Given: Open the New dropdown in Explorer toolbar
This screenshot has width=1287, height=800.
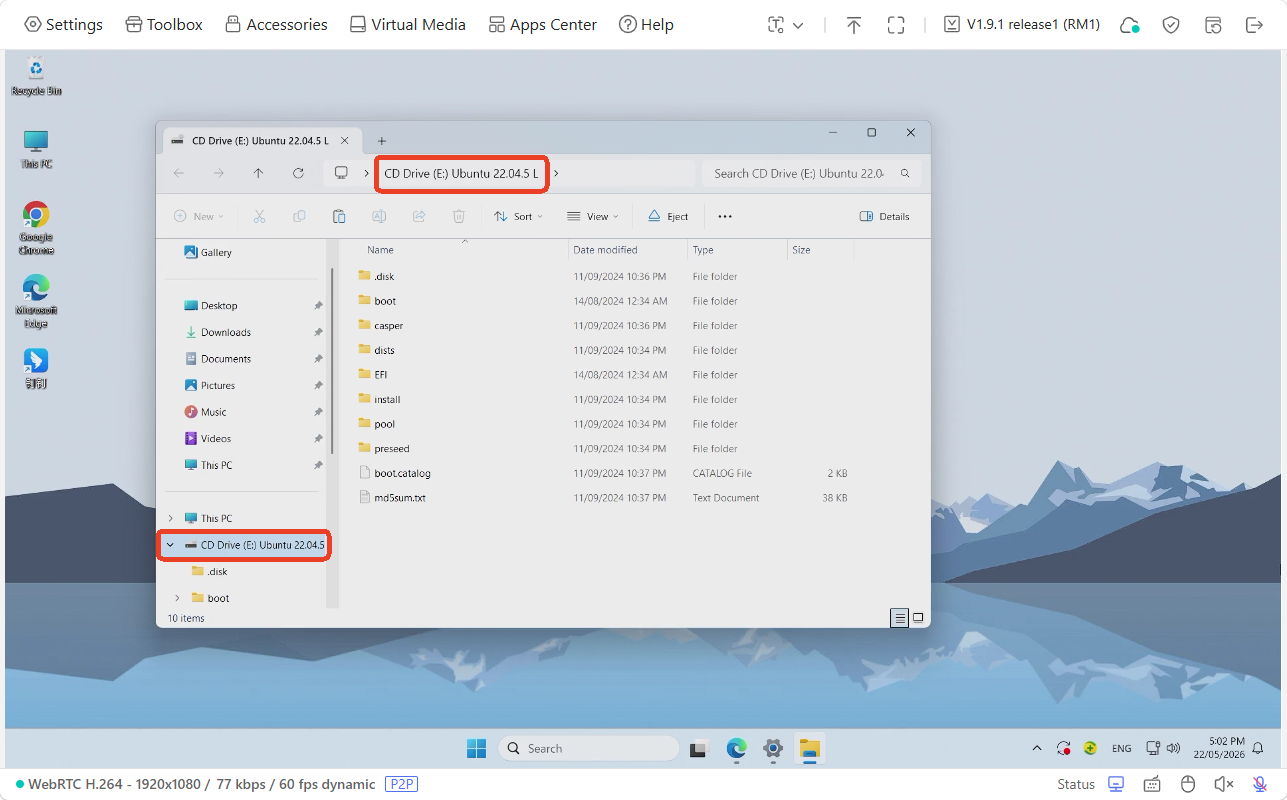Looking at the screenshot, I should (198, 216).
